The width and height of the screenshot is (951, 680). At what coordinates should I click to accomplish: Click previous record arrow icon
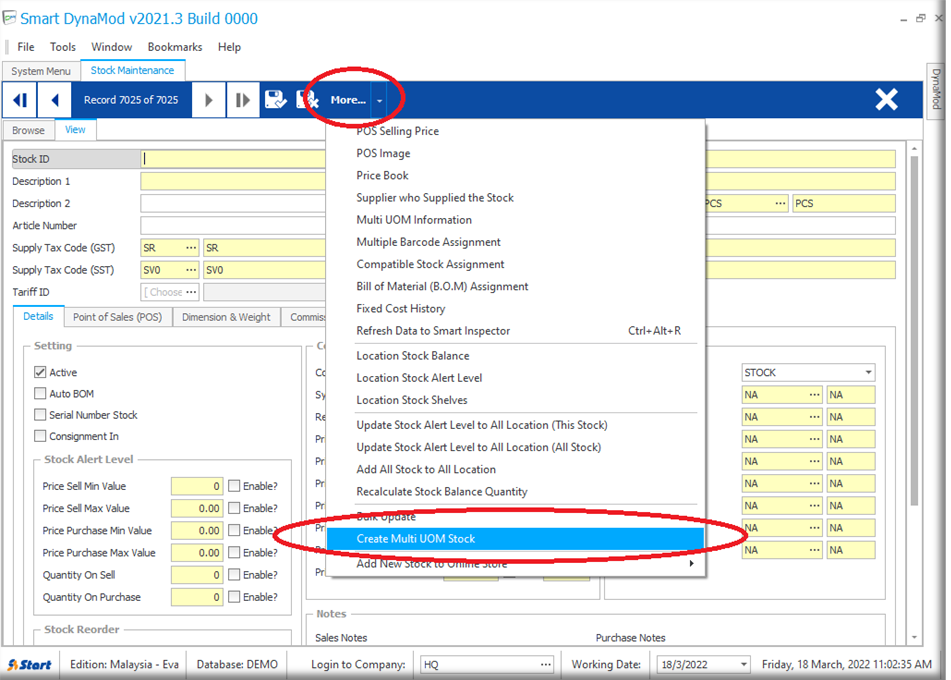55,100
